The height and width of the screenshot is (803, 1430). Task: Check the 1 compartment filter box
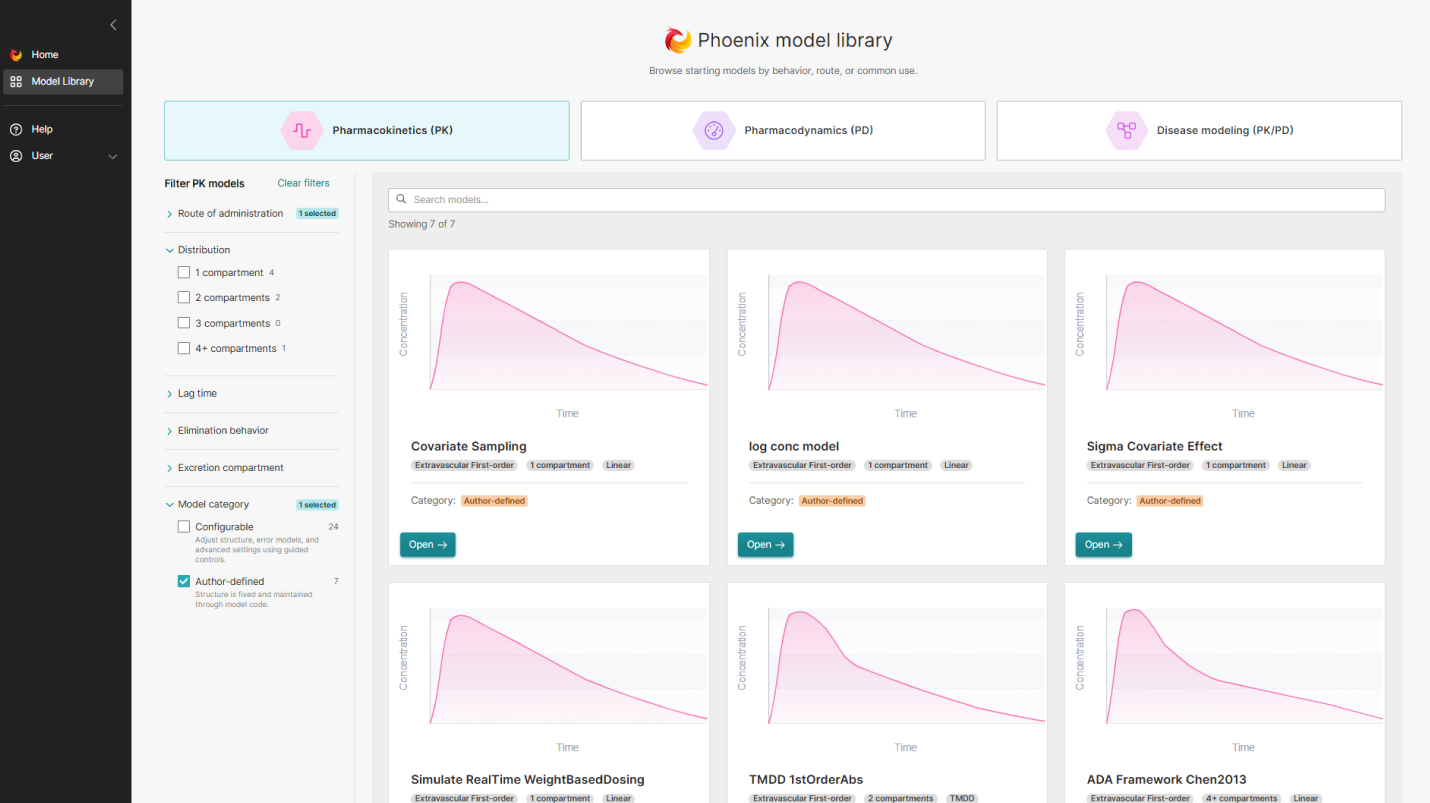[184, 272]
